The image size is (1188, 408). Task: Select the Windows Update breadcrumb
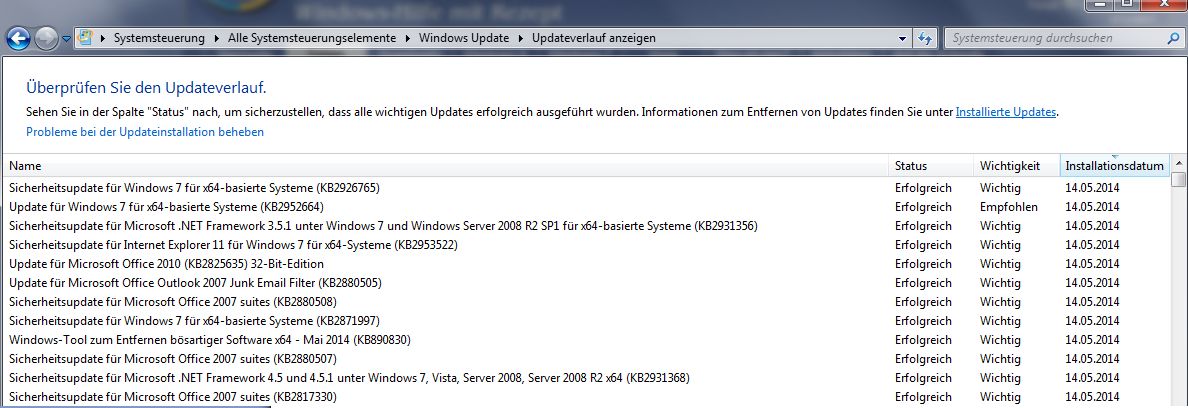[x=464, y=38]
